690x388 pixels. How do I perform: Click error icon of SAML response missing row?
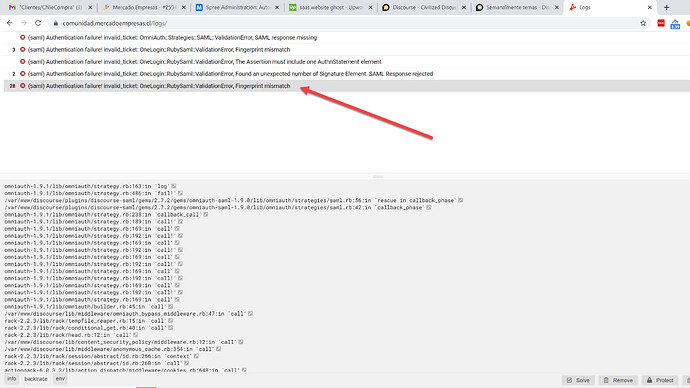coord(22,37)
